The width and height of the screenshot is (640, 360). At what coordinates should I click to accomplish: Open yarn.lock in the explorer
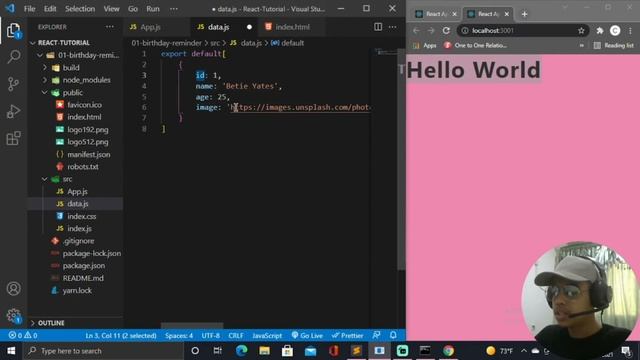click(77, 291)
